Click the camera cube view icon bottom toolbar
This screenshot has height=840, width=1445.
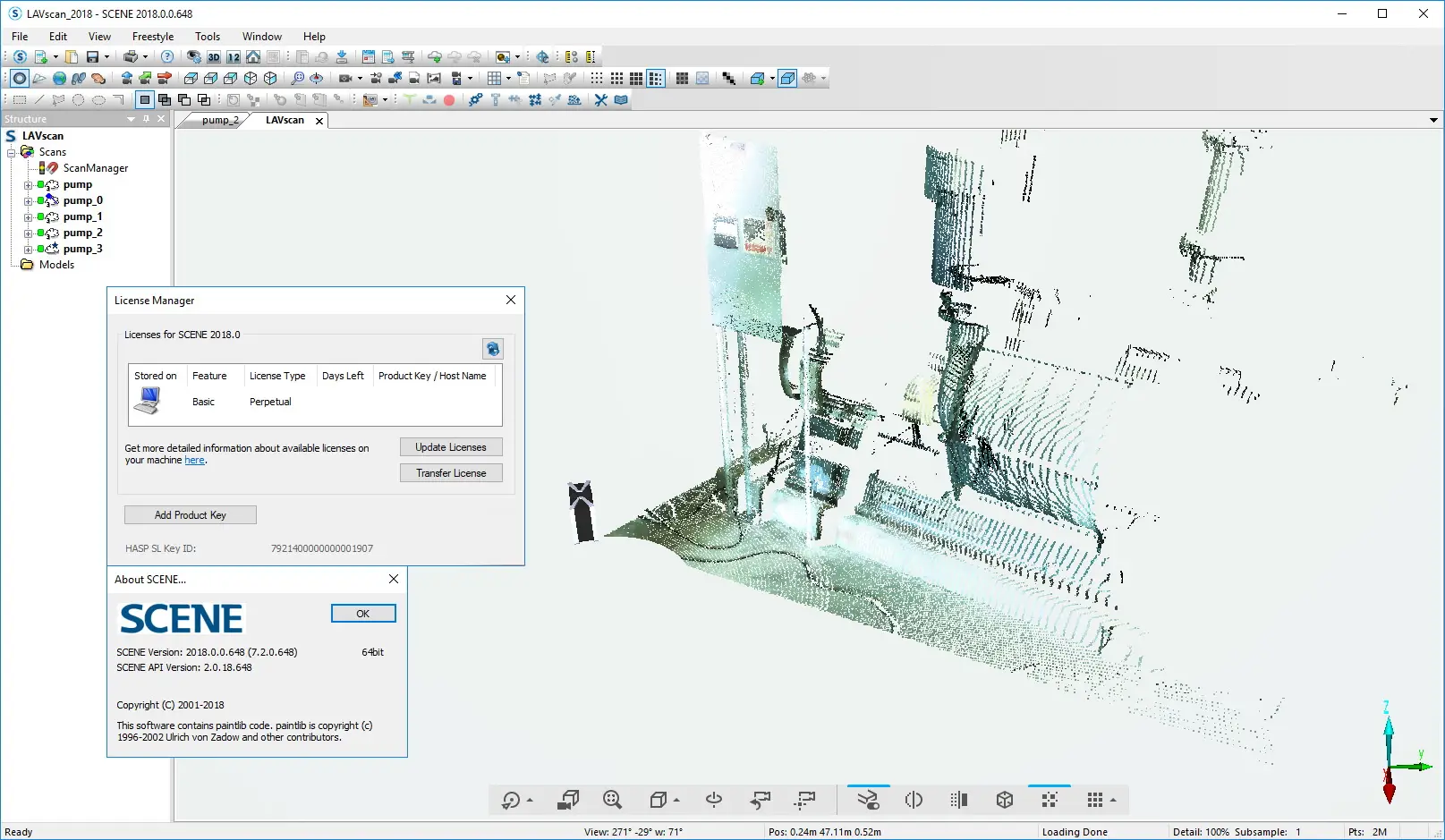[x=567, y=800]
